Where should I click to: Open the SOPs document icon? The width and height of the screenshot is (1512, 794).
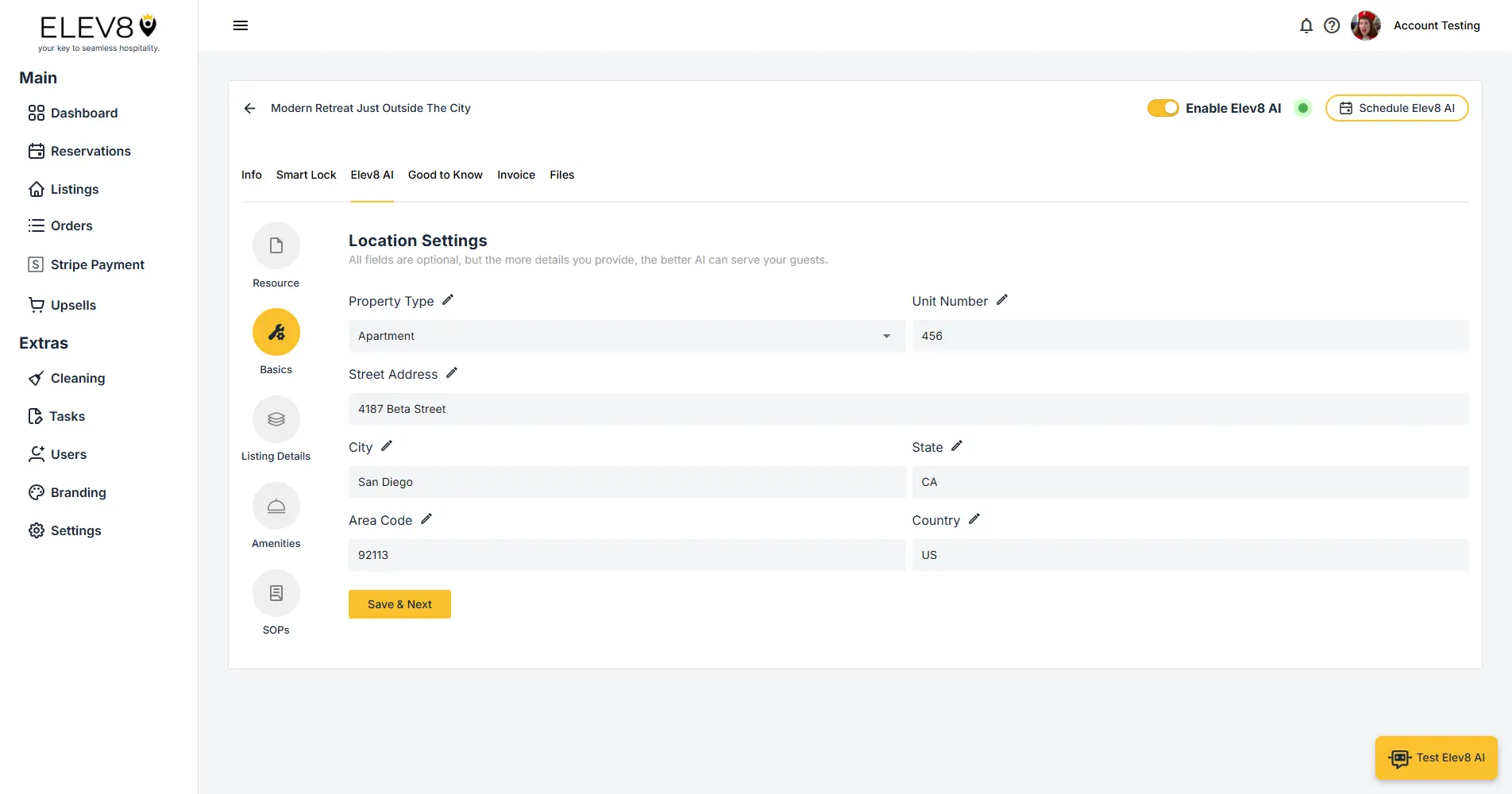(276, 592)
